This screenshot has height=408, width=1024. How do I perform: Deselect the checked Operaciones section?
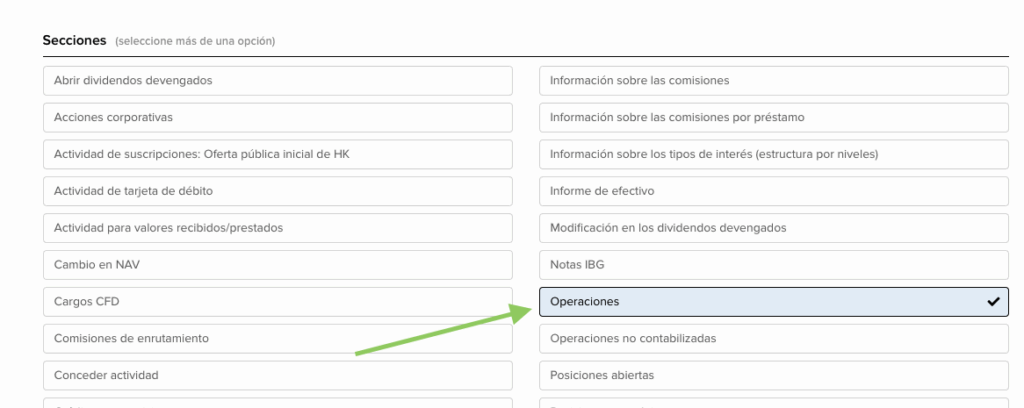(773, 302)
